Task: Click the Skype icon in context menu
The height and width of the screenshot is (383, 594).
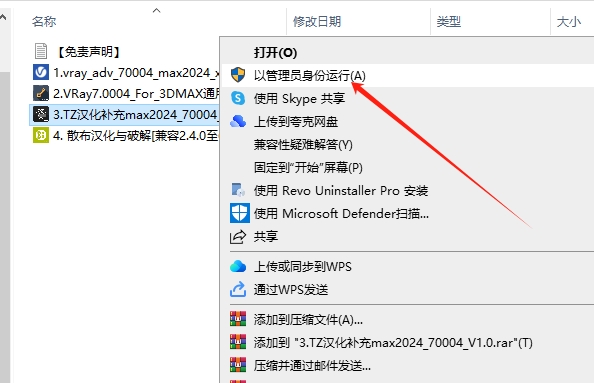Action: [238, 98]
